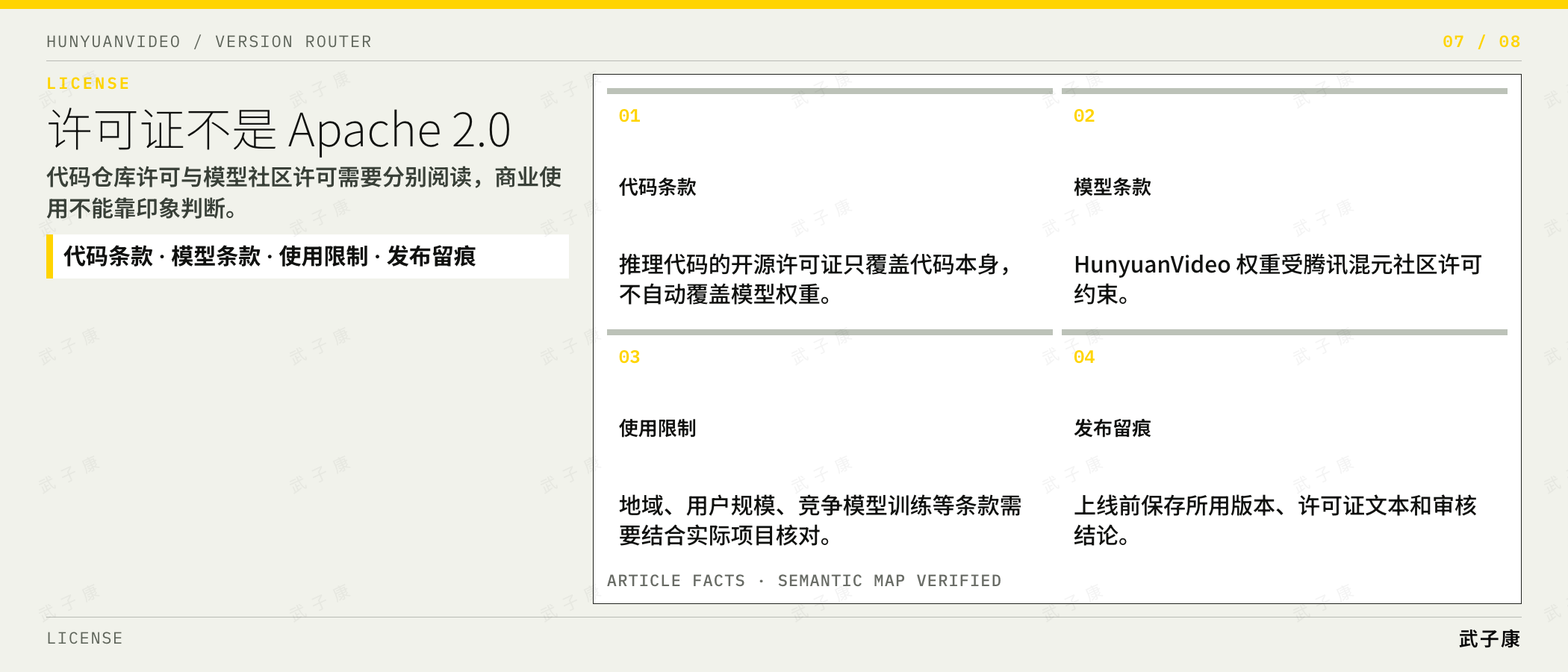
Task: Click the card heading 发布留痕
Action: click(1113, 428)
